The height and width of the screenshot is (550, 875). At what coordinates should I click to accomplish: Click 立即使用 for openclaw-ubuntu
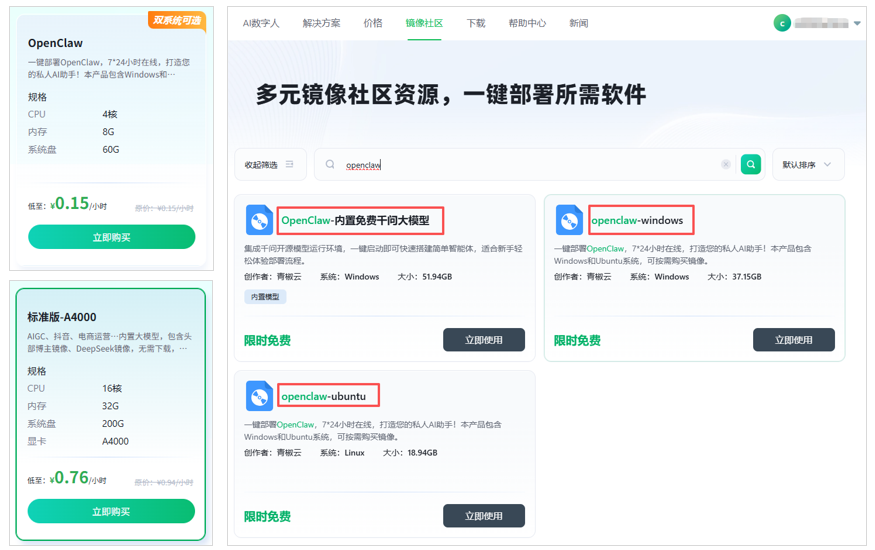point(484,516)
